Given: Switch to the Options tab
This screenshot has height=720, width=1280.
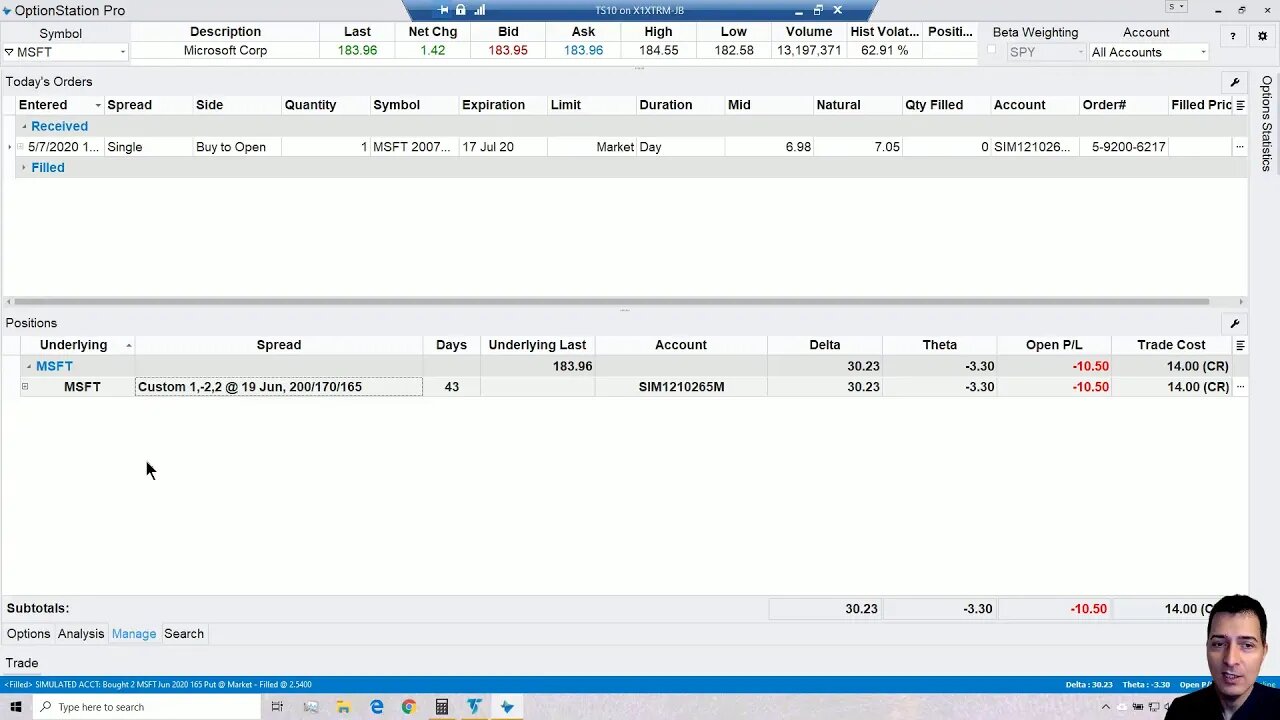Looking at the screenshot, I should [x=28, y=634].
